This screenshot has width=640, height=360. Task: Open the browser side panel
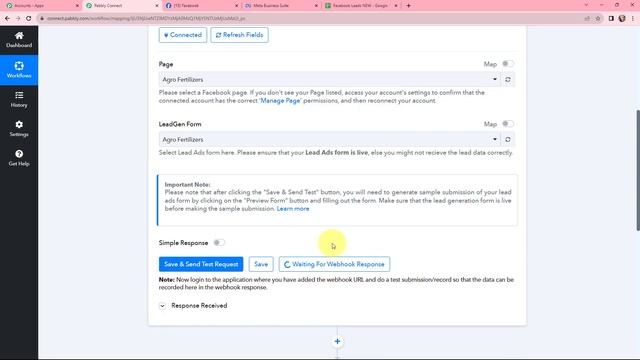[611, 18]
